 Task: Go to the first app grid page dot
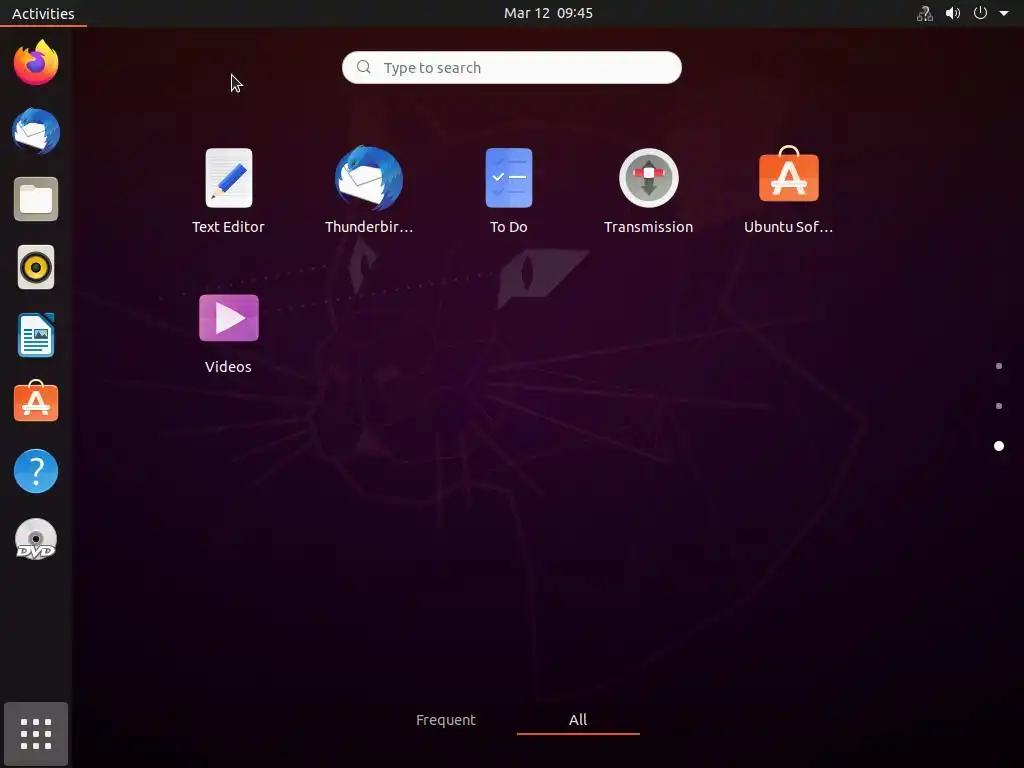999,366
